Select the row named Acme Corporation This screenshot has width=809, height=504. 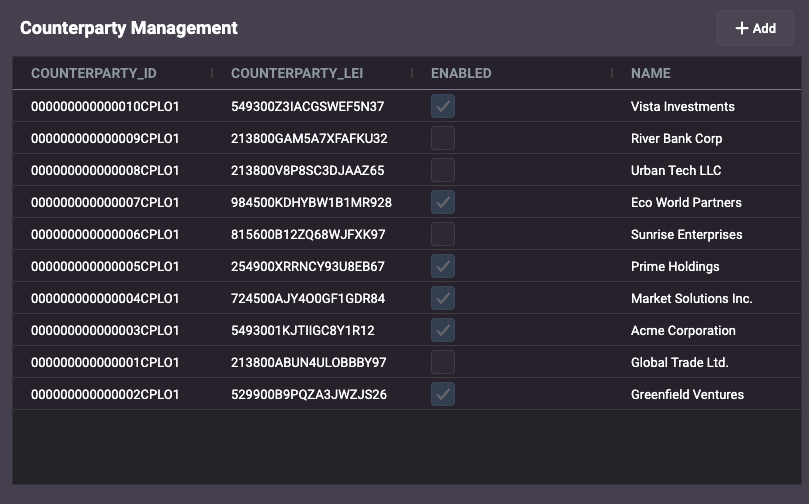(x=407, y=330)
